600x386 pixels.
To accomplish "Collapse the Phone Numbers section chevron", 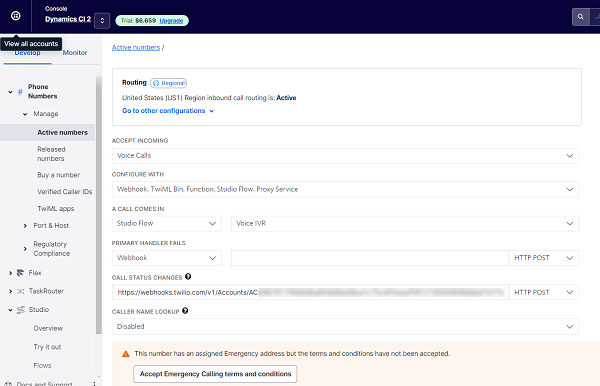I will (10, 92).
